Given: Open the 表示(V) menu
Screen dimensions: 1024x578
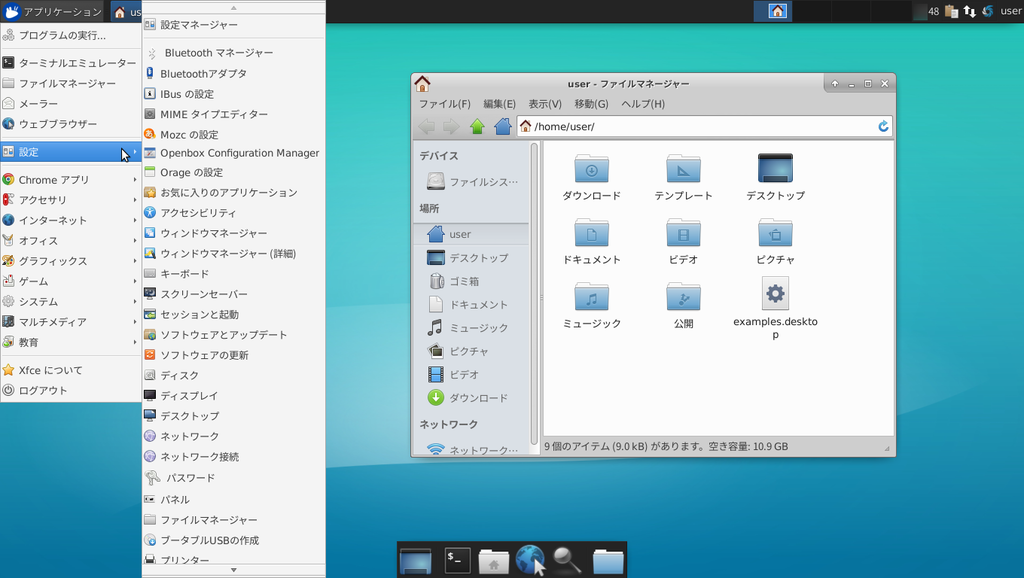Looking at the screenshot, I should (545, 104).
